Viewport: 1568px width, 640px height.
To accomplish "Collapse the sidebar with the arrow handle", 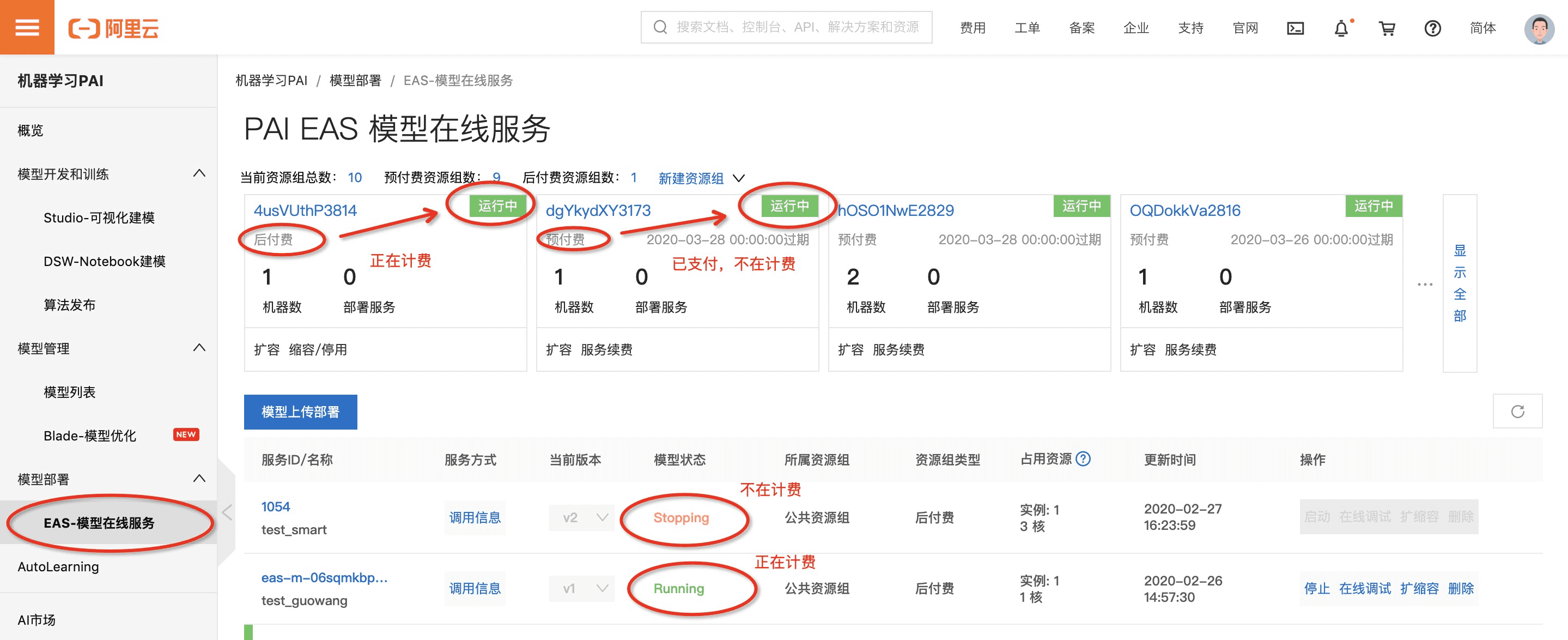I will (x=227, y=513).
